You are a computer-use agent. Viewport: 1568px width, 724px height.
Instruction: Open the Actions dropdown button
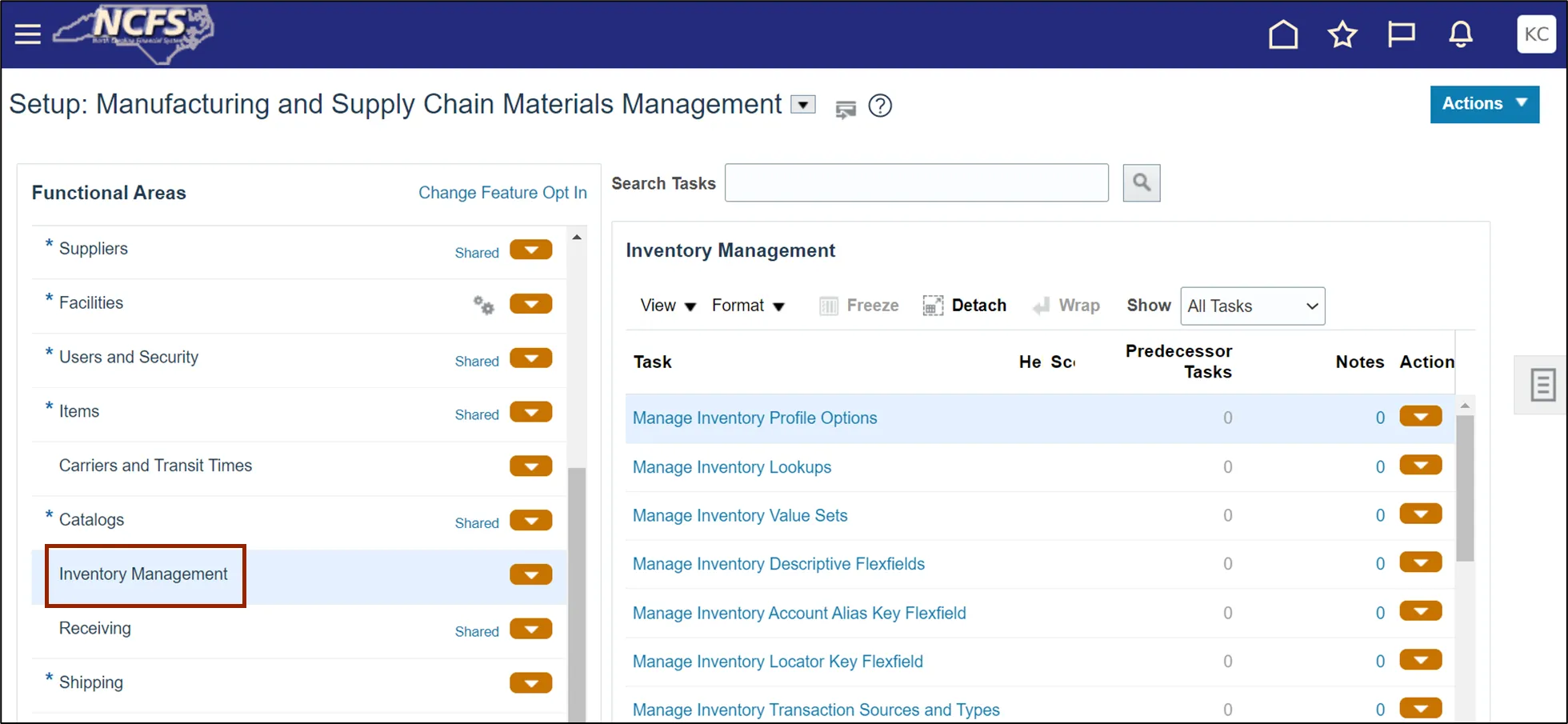1484,104
